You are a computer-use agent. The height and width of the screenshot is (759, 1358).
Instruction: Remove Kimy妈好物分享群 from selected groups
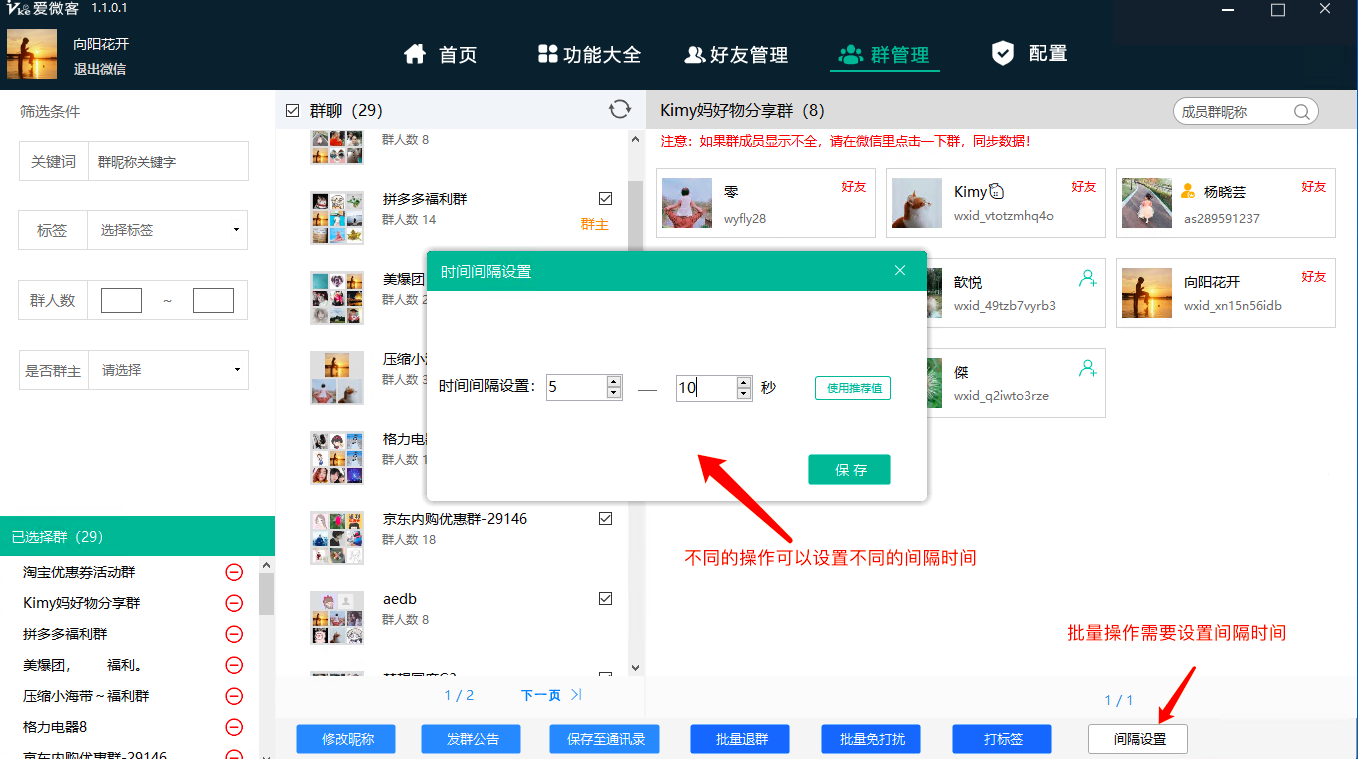pos(234,603)
